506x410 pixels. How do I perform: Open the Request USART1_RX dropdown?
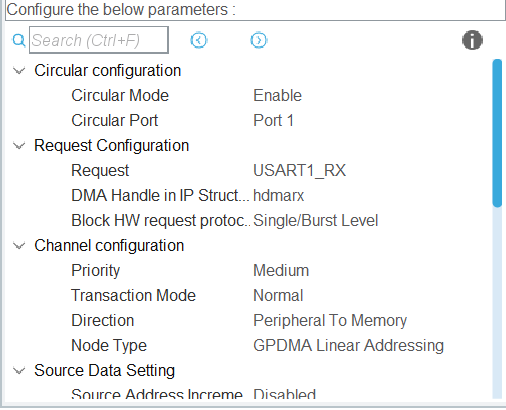[x=299, y=171]
